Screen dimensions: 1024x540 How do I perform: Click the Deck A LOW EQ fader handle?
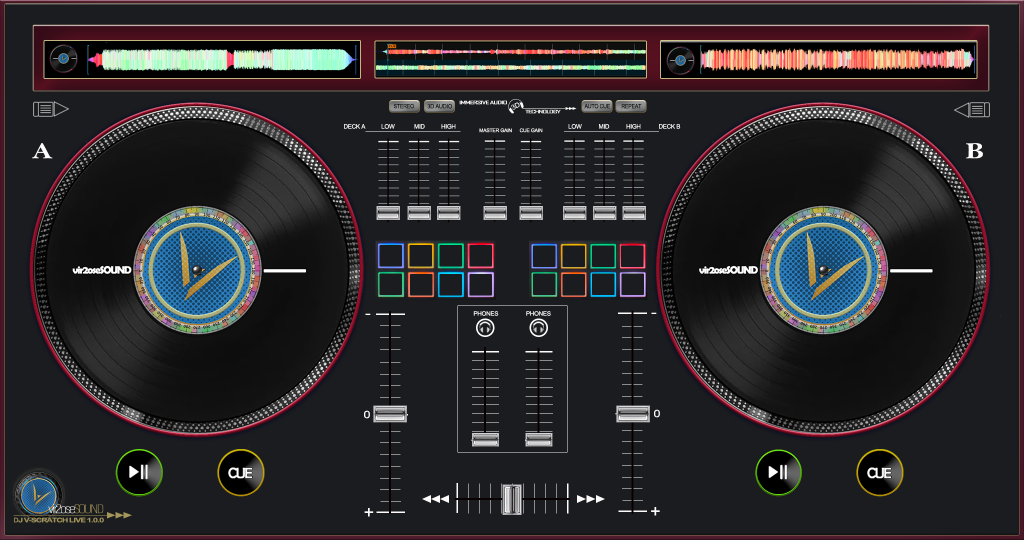tap(388, 212)
